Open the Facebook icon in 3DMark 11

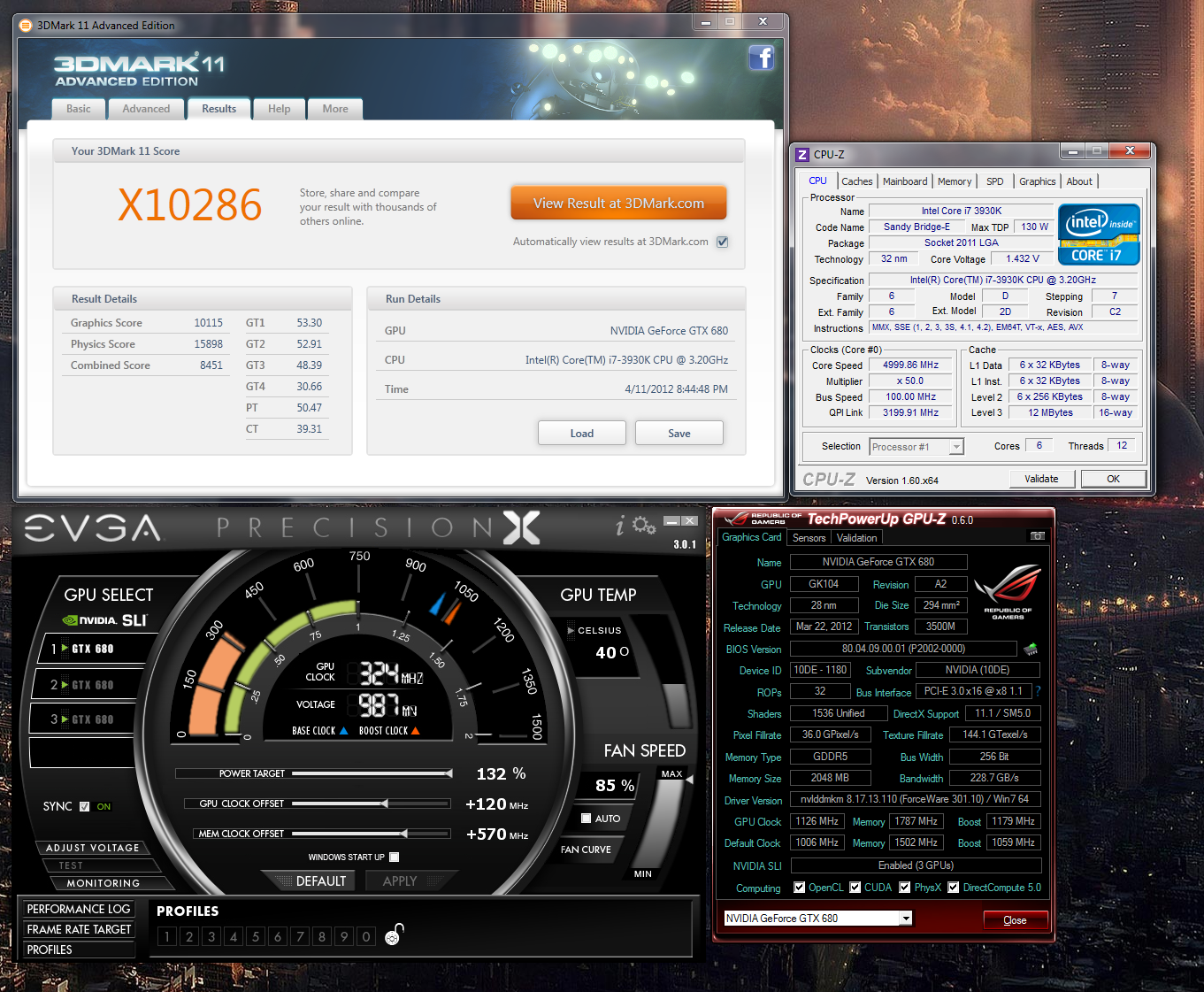(761, 58)
